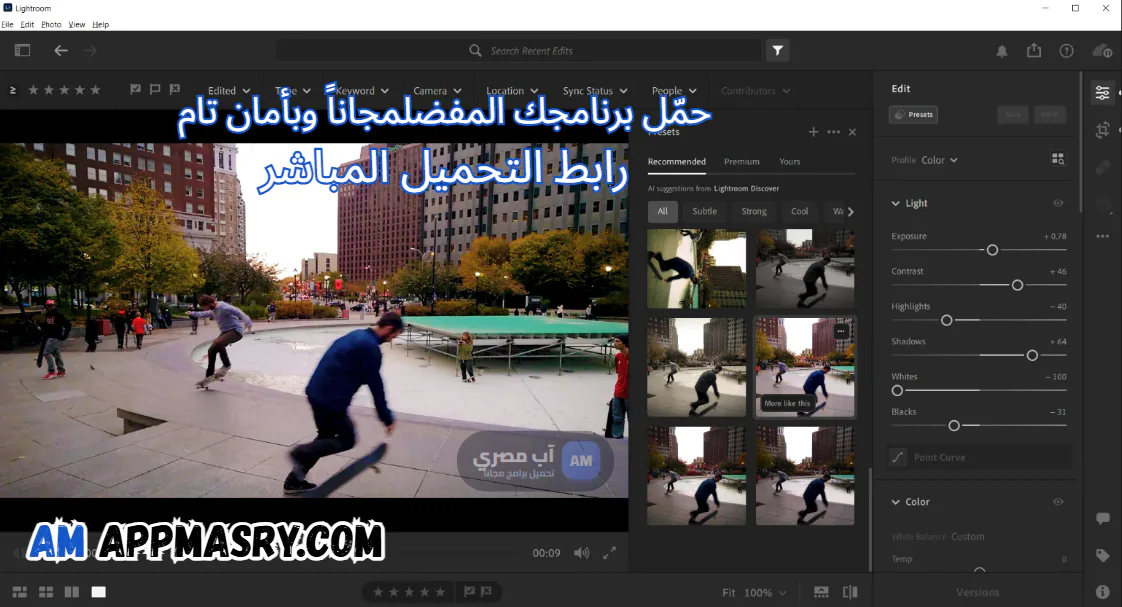Select the Crop and rotate tool
The width and height of the screenshot is (1122, 607).
pos(1103,130)
